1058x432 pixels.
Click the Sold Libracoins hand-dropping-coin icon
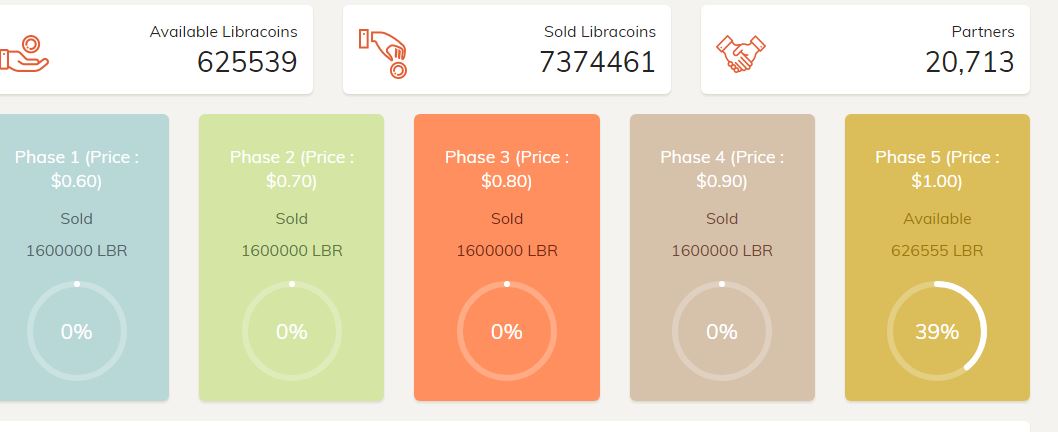[384, 53]
